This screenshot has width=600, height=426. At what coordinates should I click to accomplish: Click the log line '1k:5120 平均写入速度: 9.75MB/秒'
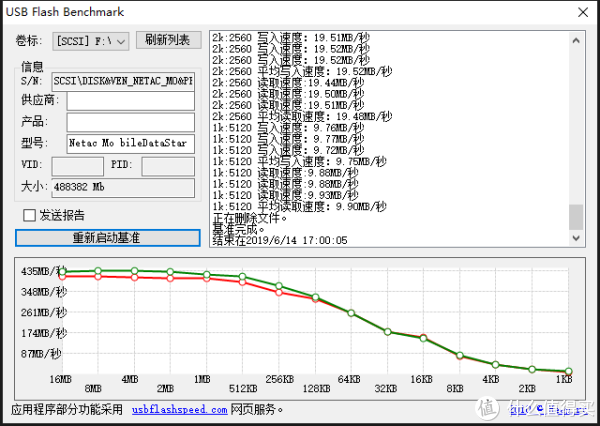[299, 162]
